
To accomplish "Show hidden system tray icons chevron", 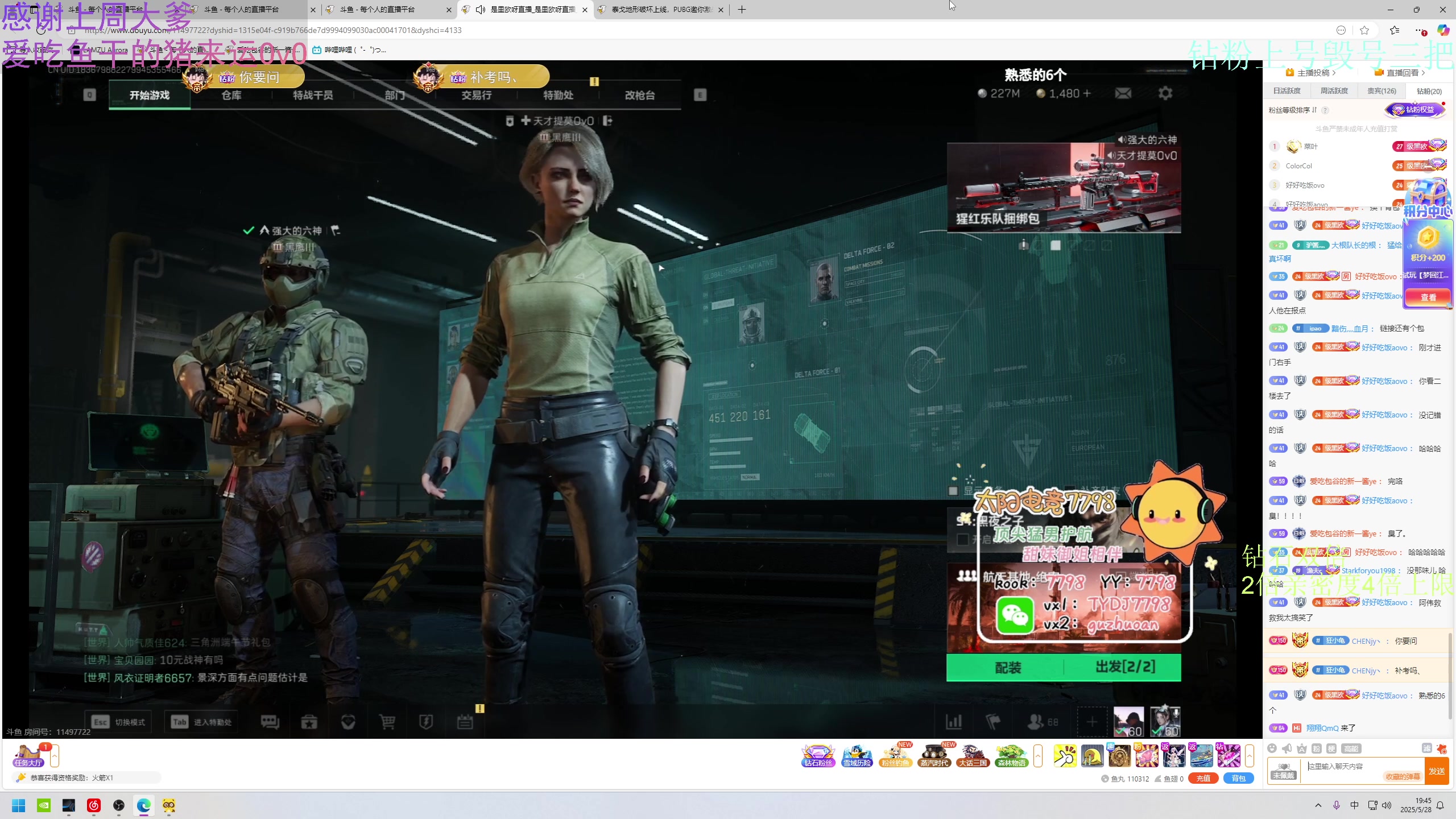I will pos(1318,805).
